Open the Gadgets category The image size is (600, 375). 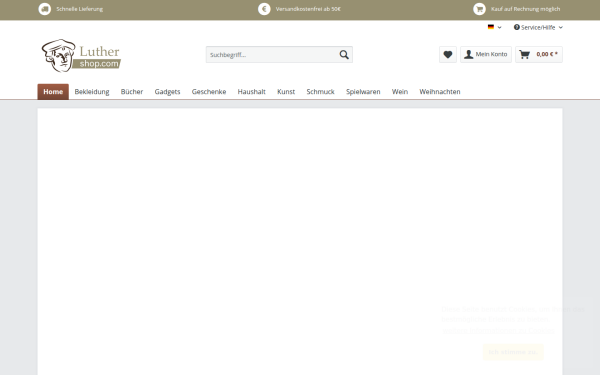167,92
